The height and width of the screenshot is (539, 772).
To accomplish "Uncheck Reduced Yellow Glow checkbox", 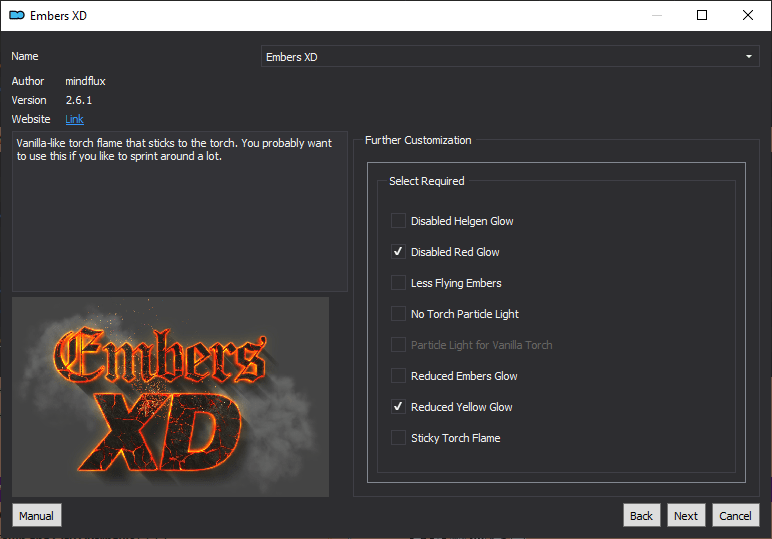I will coord(398,407).
